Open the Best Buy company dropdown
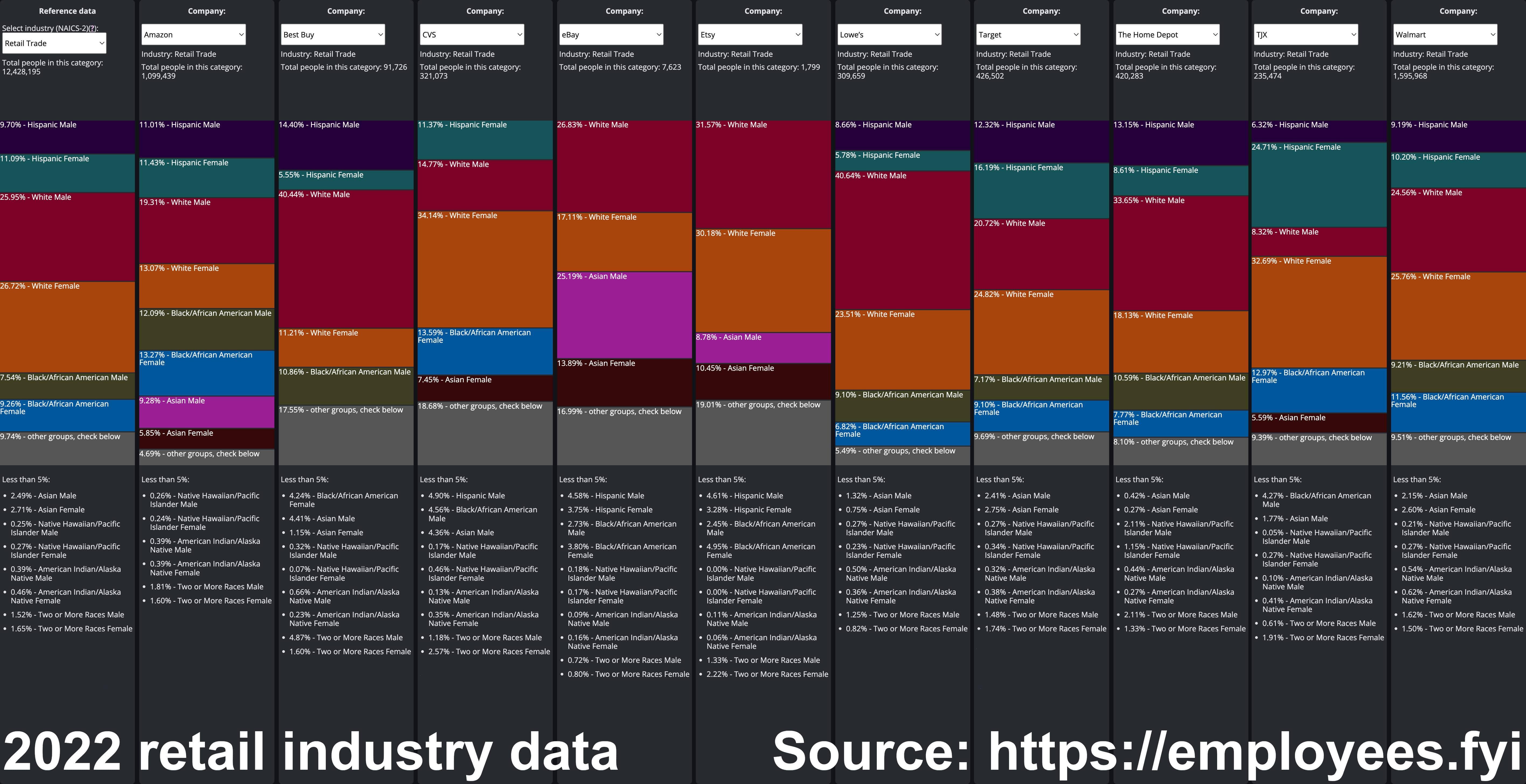1526x784 pixels. point(332,34)
